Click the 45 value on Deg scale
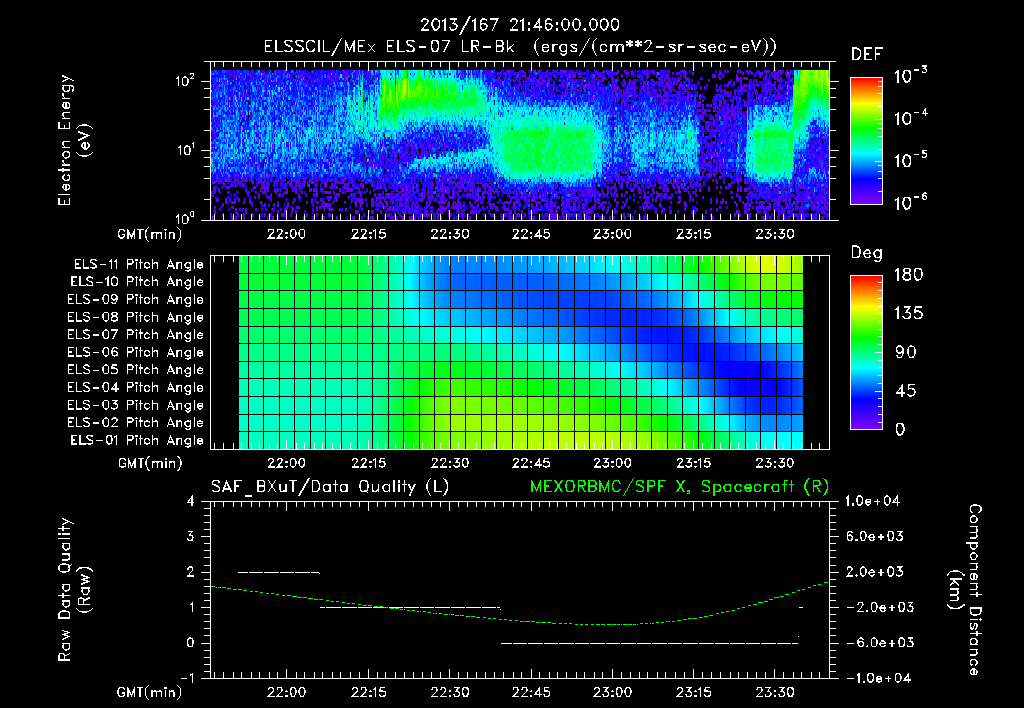 [905, 391]
